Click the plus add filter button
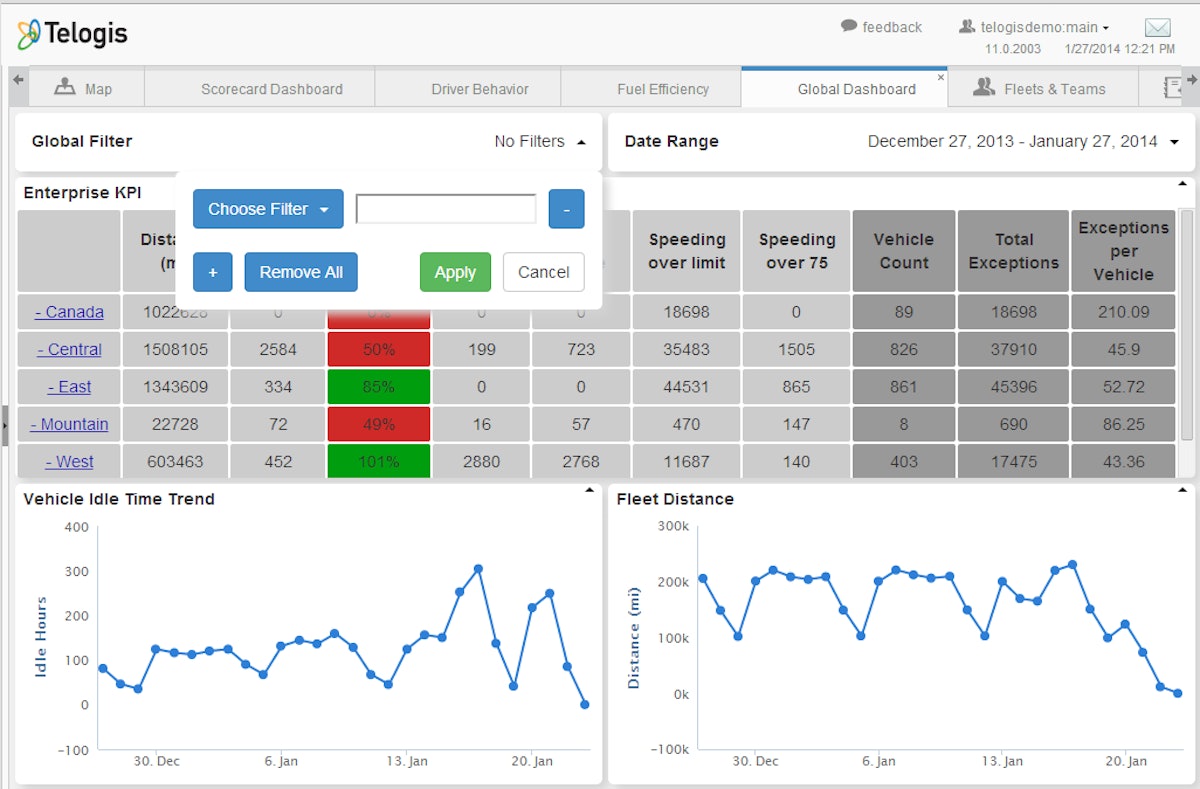The image size is (1200, 789). pyautogui.click(x=212, y=272)
